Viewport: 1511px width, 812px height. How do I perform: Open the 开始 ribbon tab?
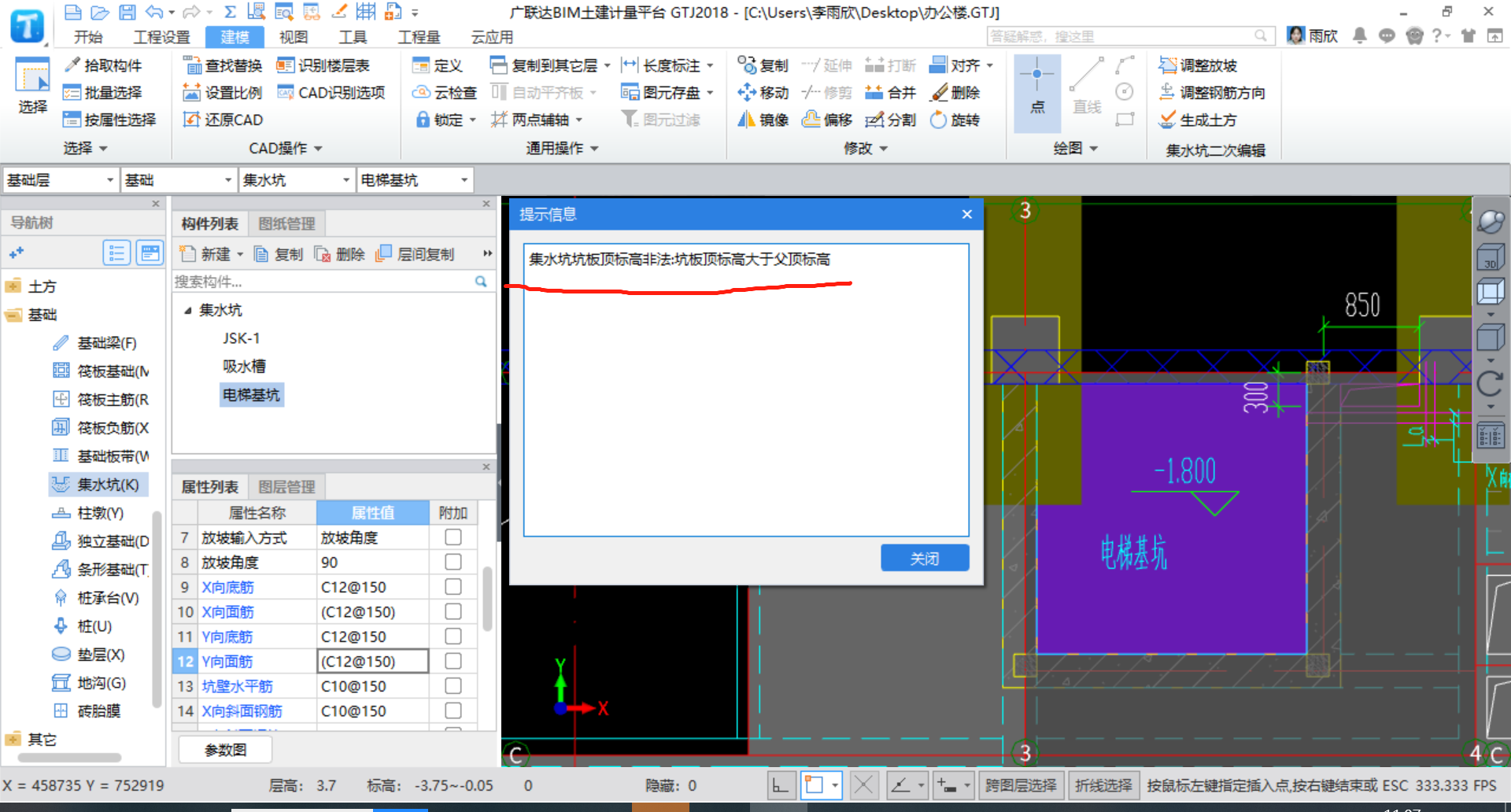tap(88, 37)
